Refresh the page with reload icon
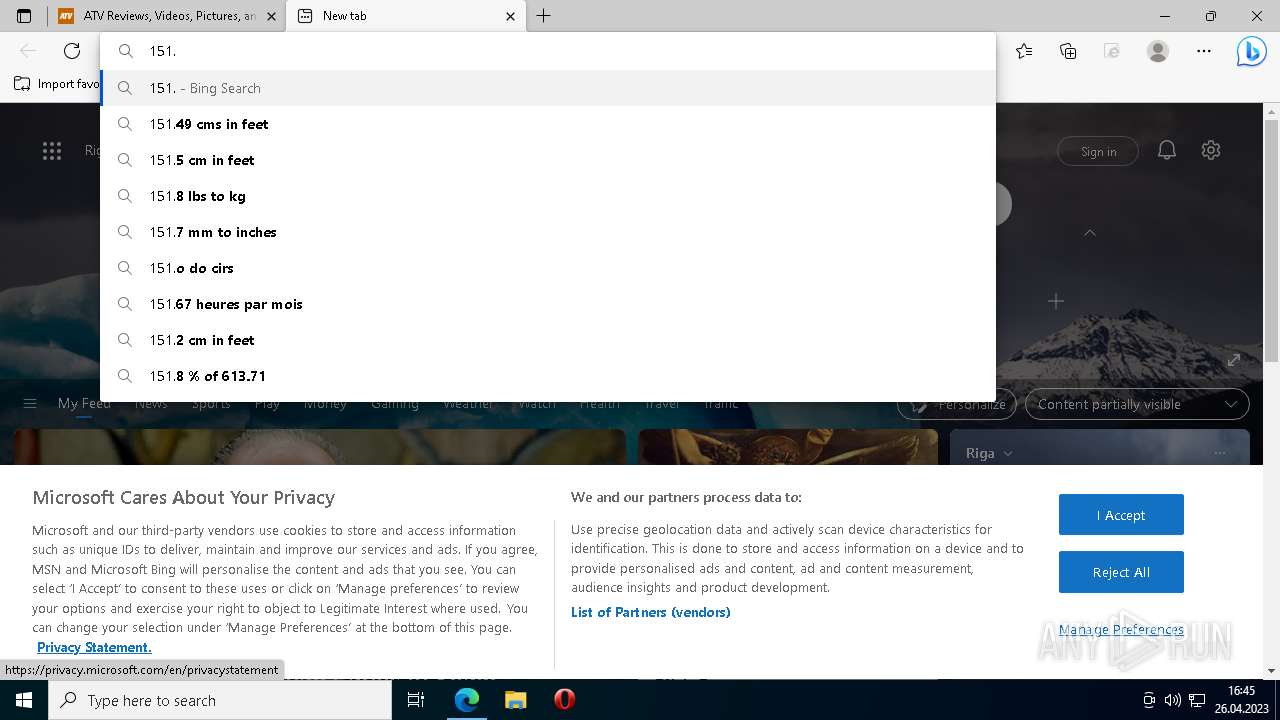The width and height of the screenshot is (1280, 720). 72,51
